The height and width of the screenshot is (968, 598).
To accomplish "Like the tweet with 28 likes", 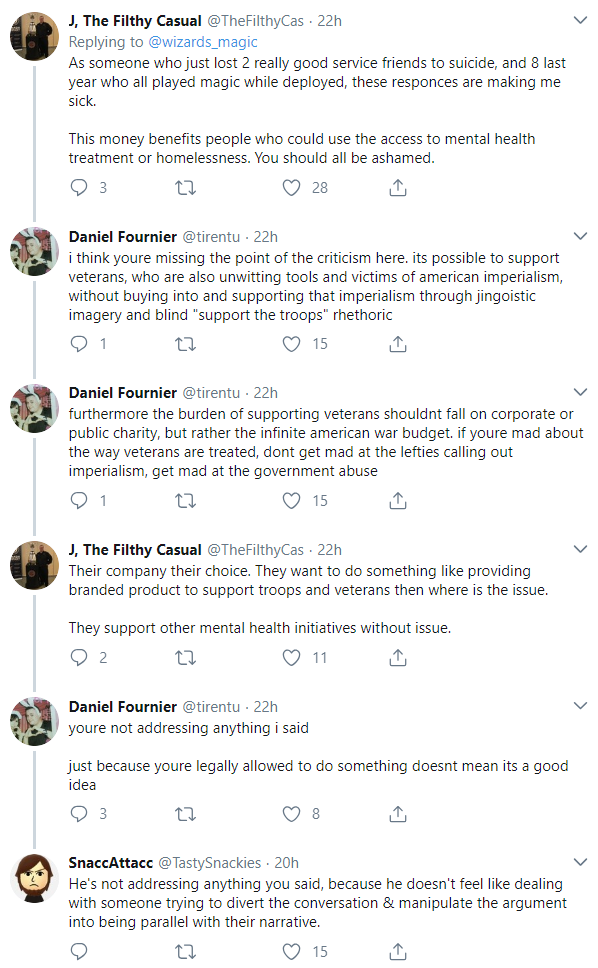I will pos(291,188).
